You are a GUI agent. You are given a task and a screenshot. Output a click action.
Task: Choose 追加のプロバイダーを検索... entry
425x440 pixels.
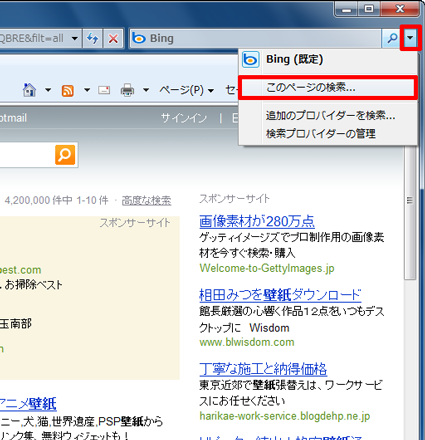(x=328, y=116)
